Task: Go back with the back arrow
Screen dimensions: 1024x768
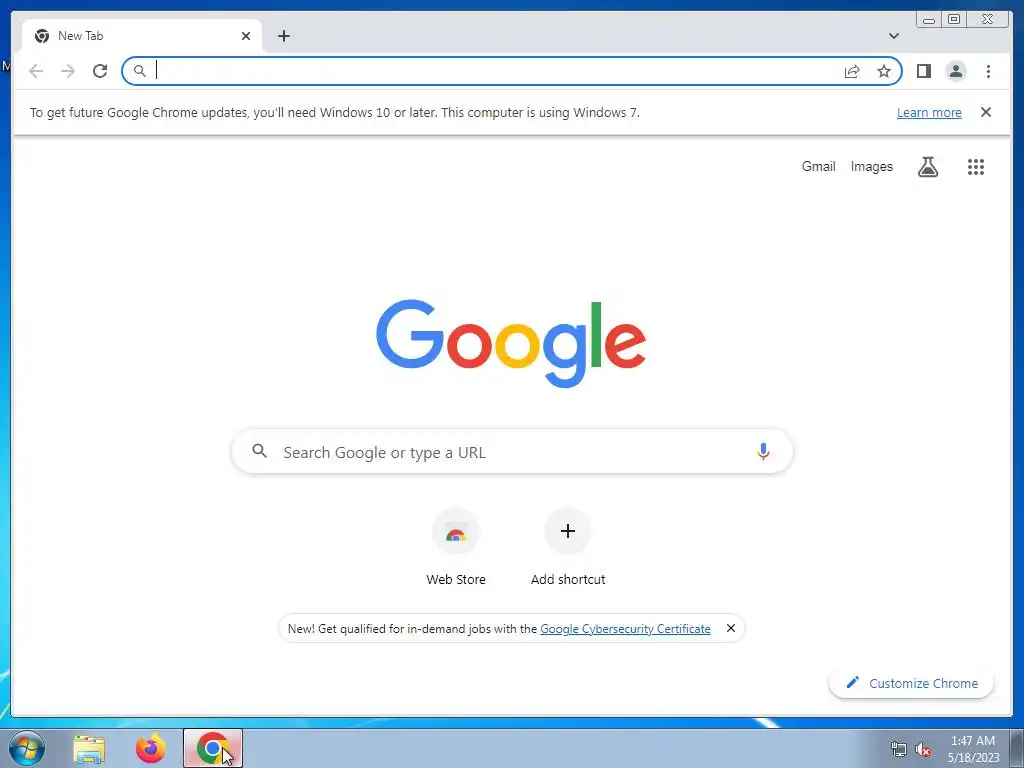Action: [x=36, y=71]
